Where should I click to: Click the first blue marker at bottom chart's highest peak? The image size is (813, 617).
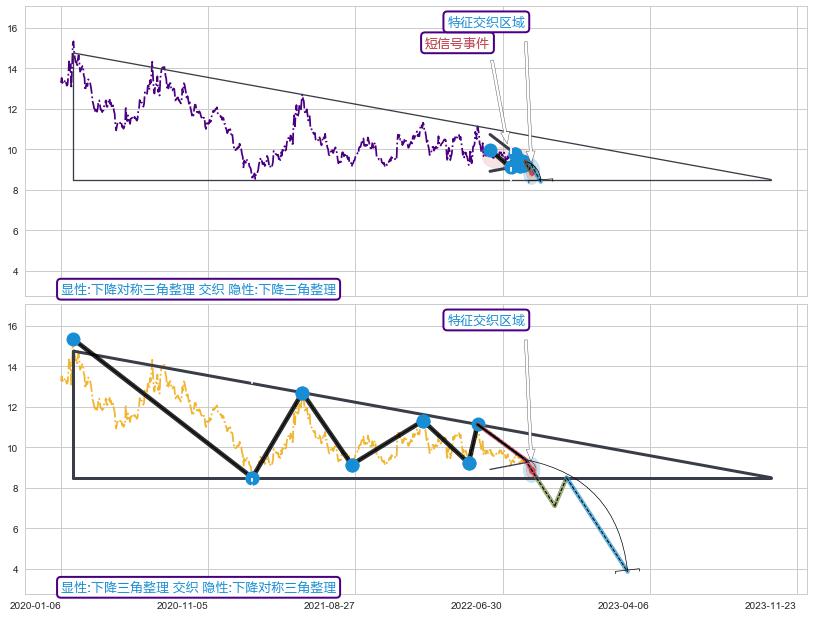[x=73, y=340]
